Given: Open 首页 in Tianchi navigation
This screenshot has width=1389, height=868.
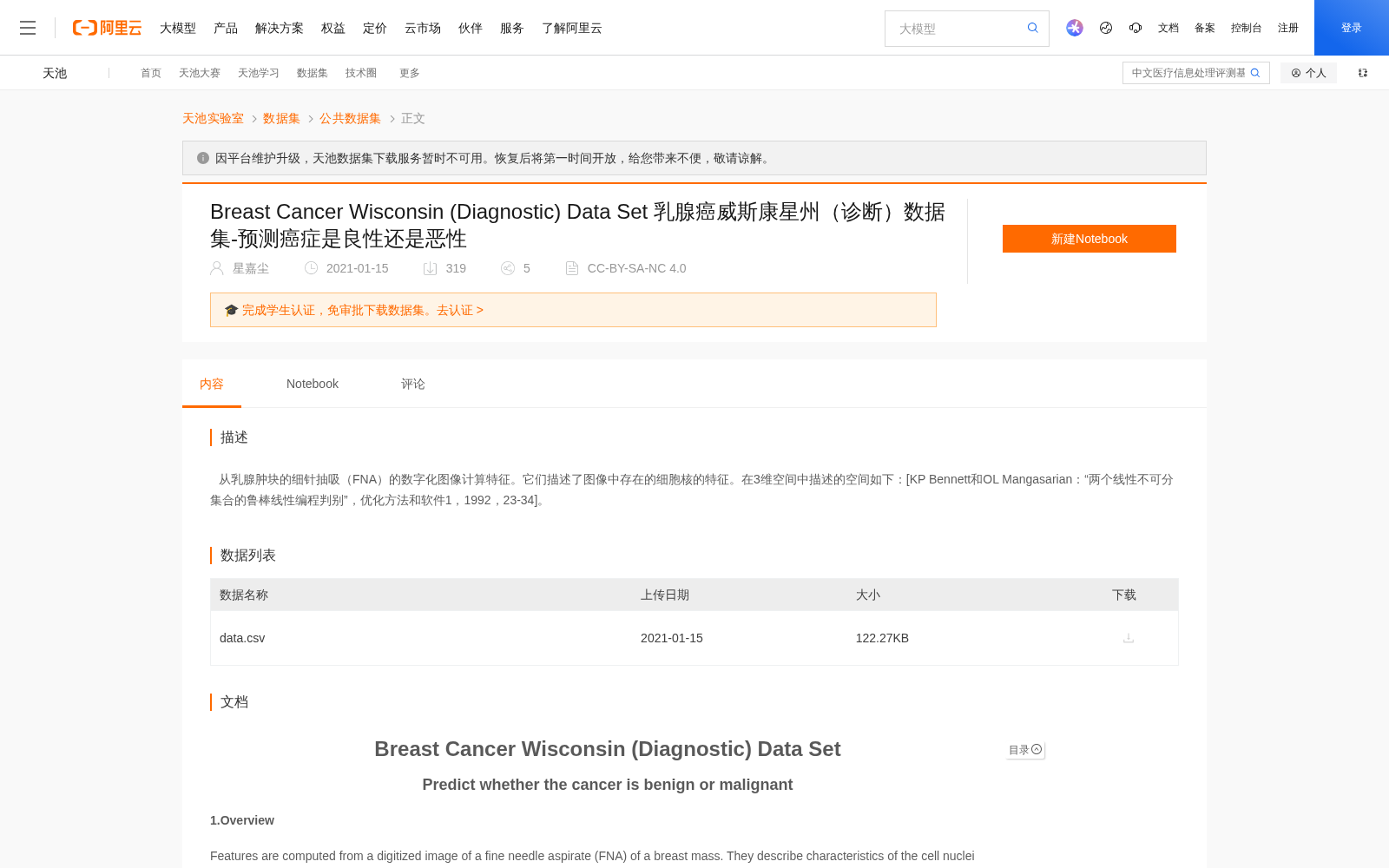Looking at the screenshot, I should pos(151,73).
